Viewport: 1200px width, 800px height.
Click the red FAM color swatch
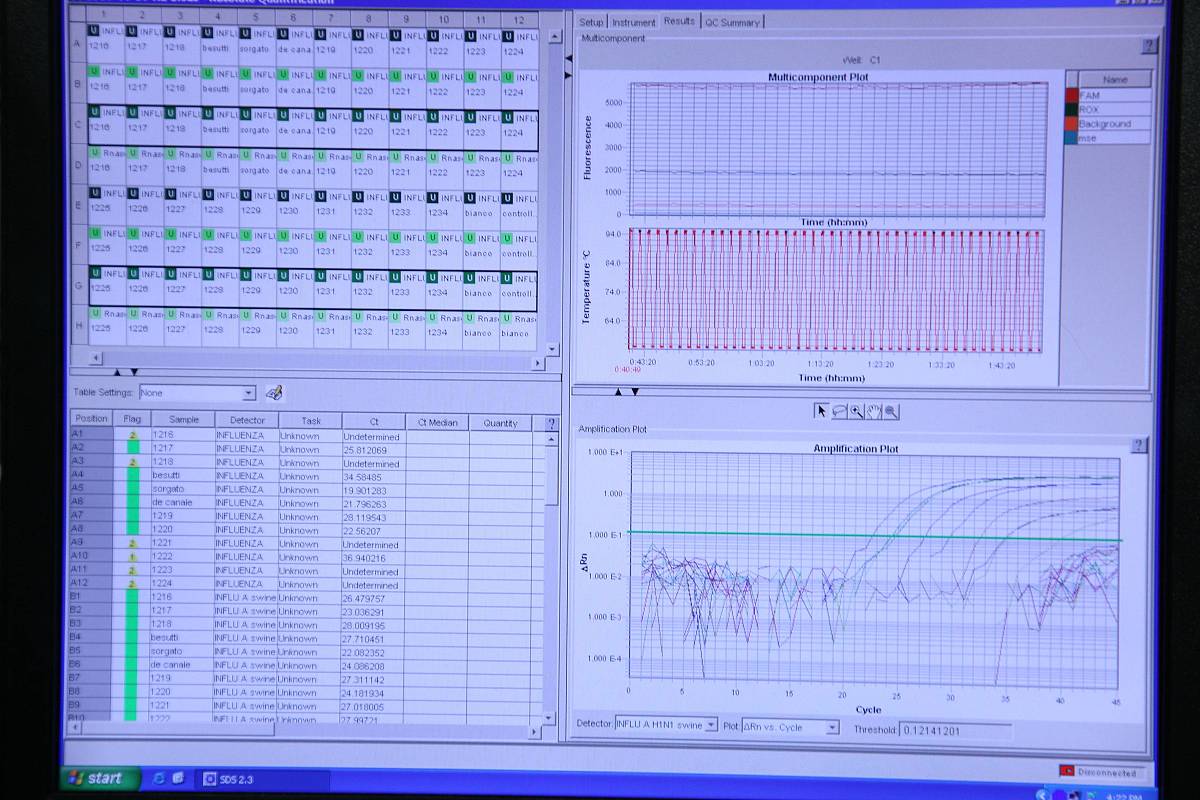tap(1072, 95)
